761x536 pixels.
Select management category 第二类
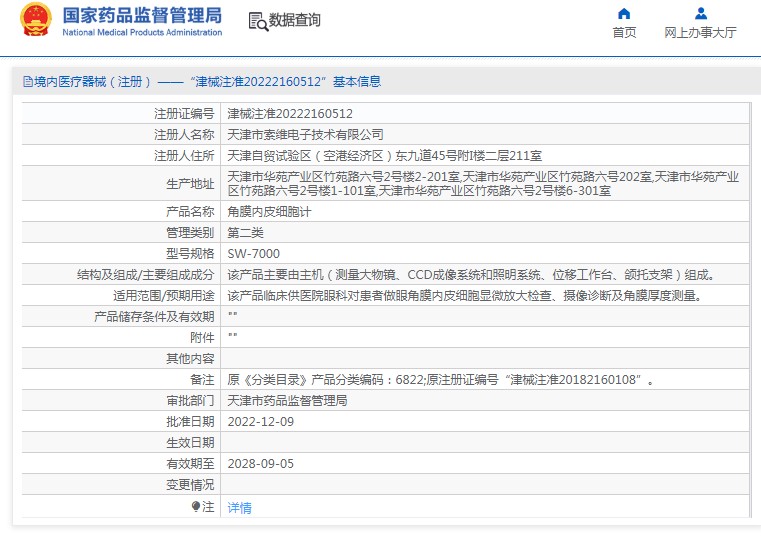[x=245, y=233]
